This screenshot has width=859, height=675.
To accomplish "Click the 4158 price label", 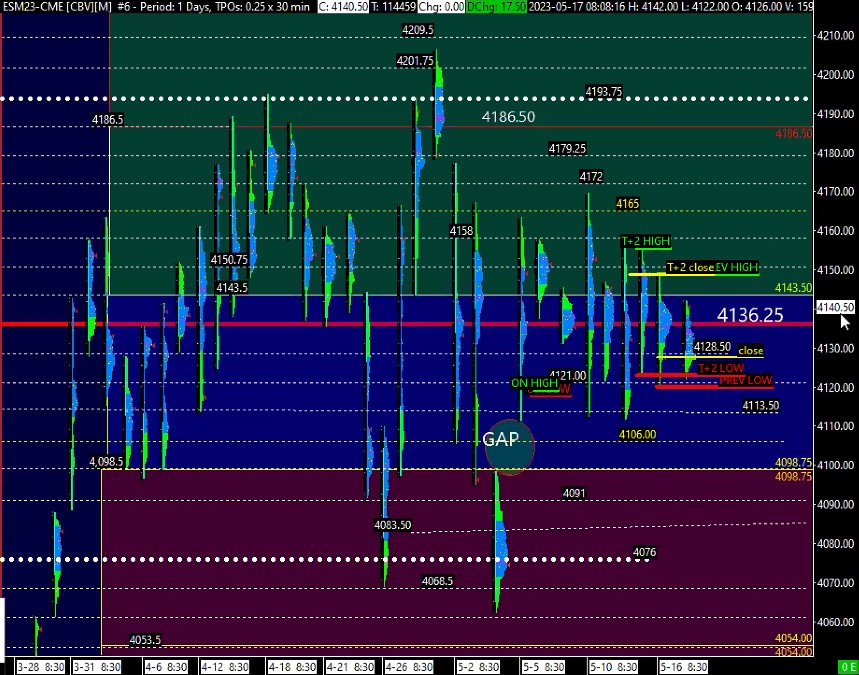I will click(461, 231).
